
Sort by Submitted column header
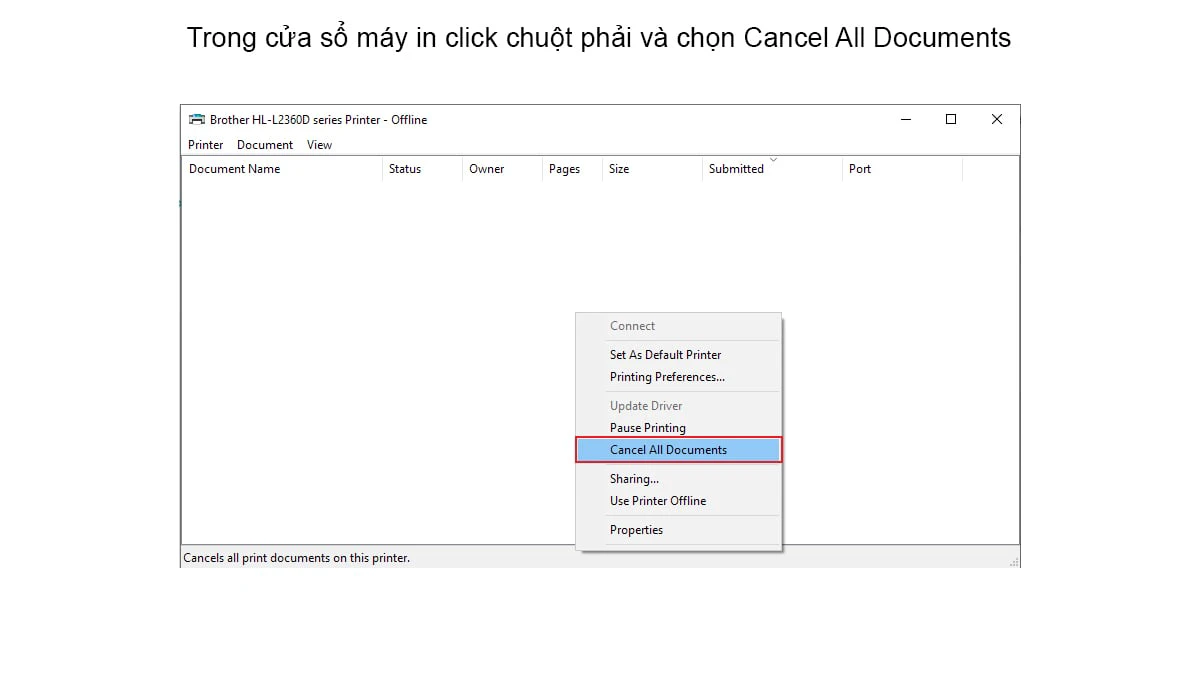pos(773,169)
